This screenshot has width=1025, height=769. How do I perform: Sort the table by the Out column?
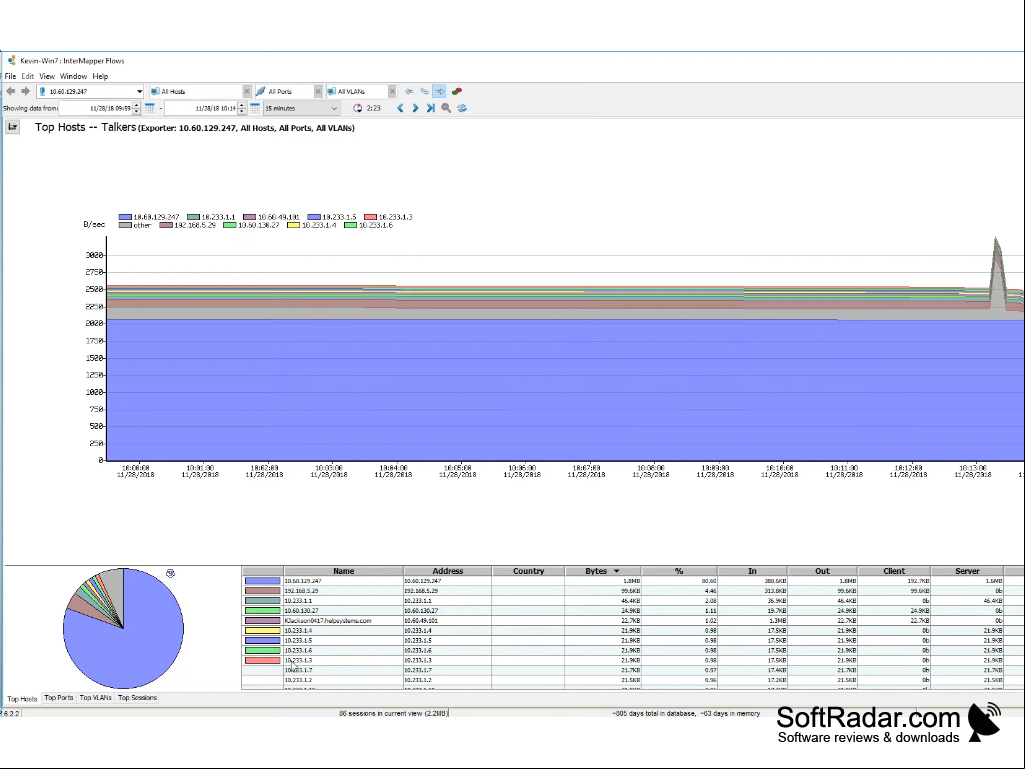(822, 571)
